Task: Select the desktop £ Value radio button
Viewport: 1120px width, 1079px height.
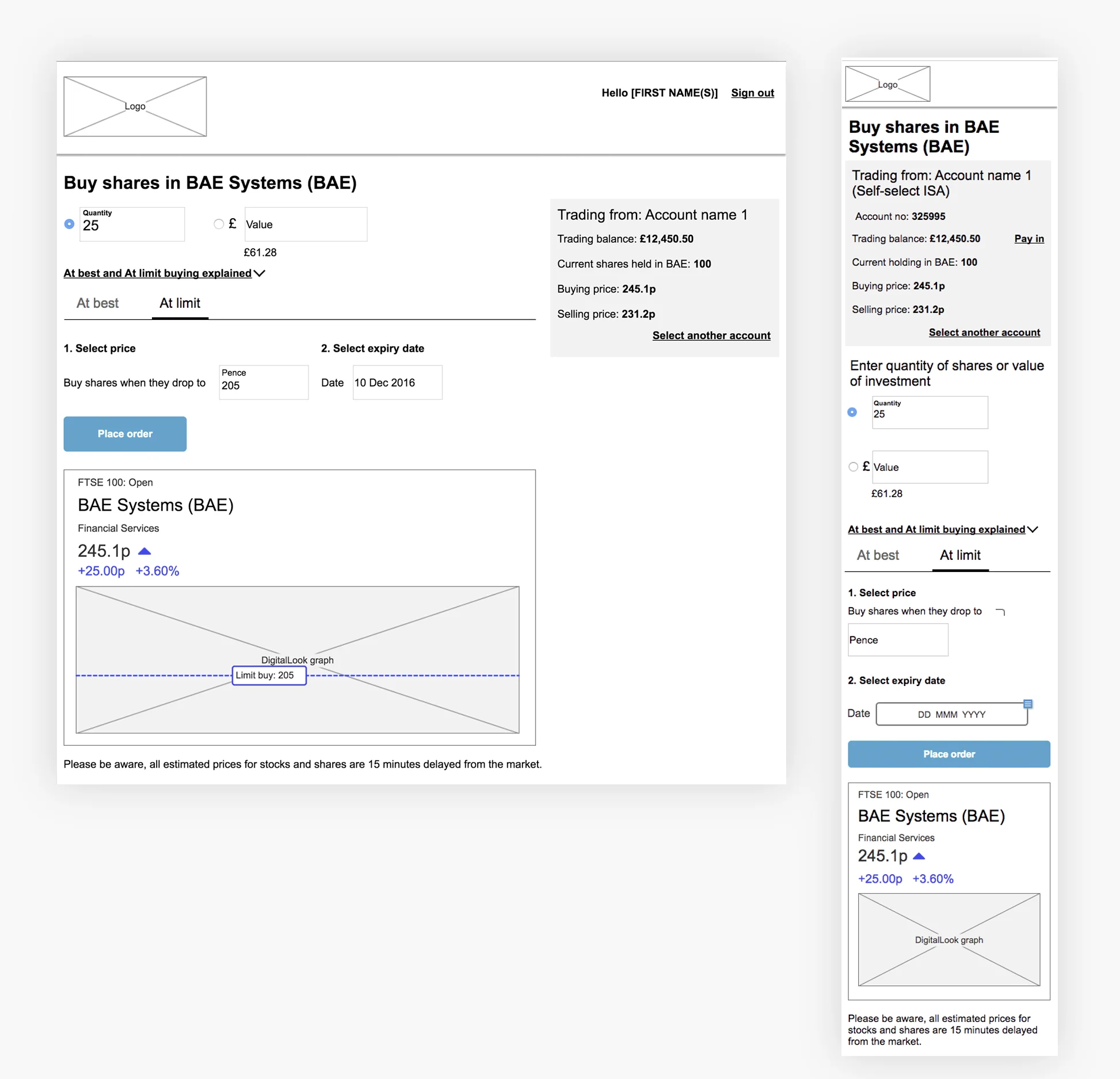Action: [x=219, y=224]
